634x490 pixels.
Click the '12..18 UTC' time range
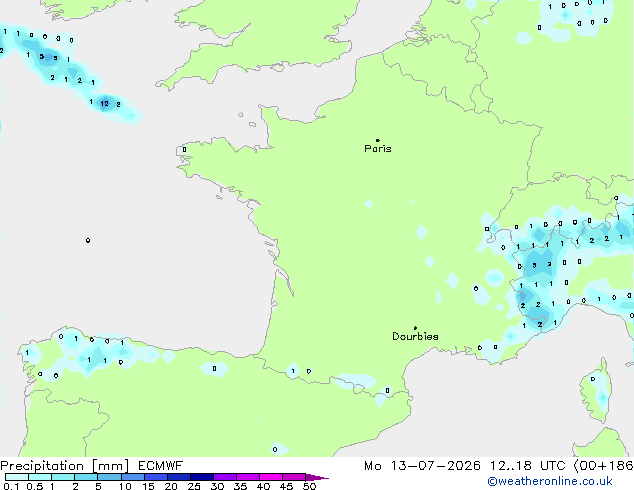tap(527, 466)
